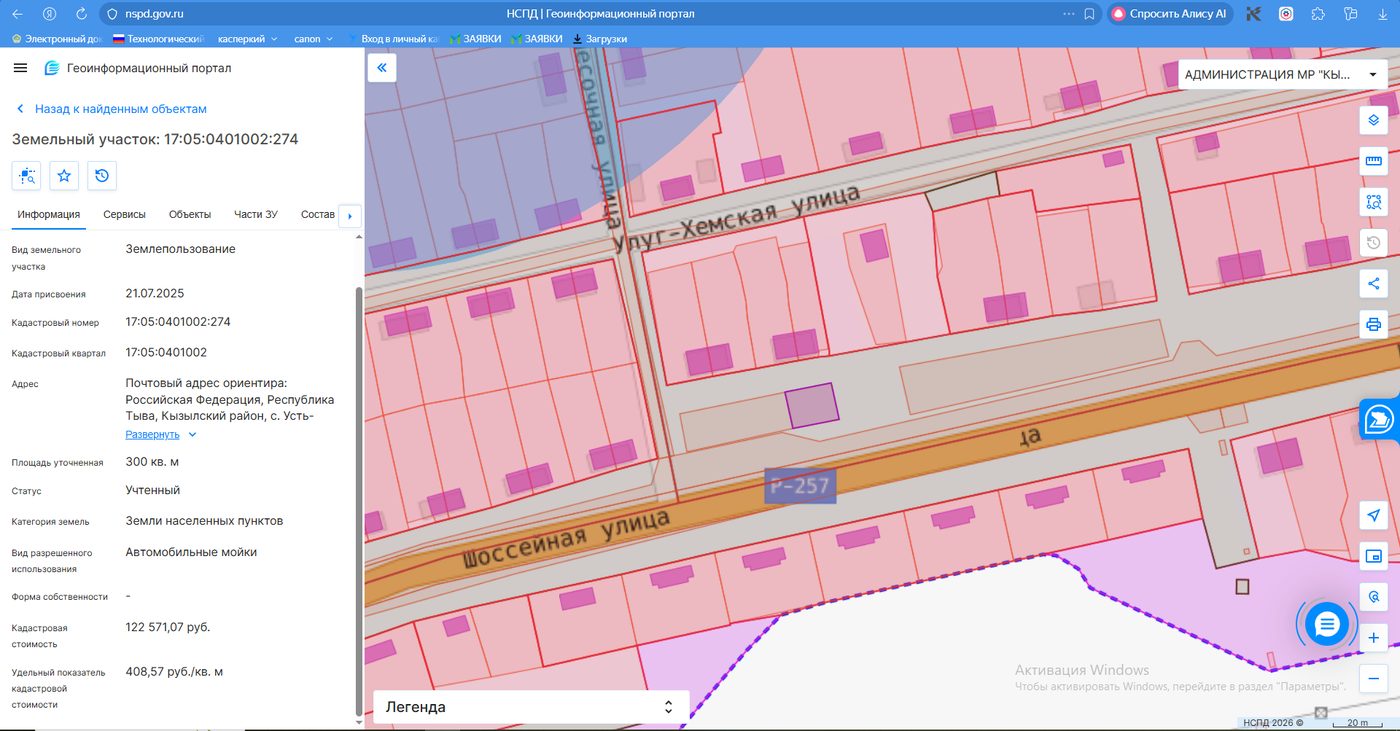The image size is (1400, 731).
Task: Print the map
Action: pos(1373,325)
